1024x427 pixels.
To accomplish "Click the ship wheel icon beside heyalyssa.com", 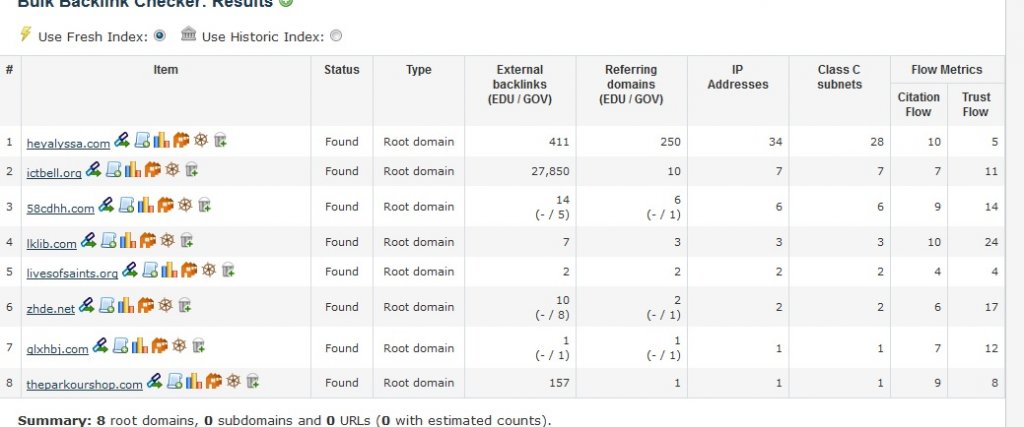I will (x=200, y=140).
